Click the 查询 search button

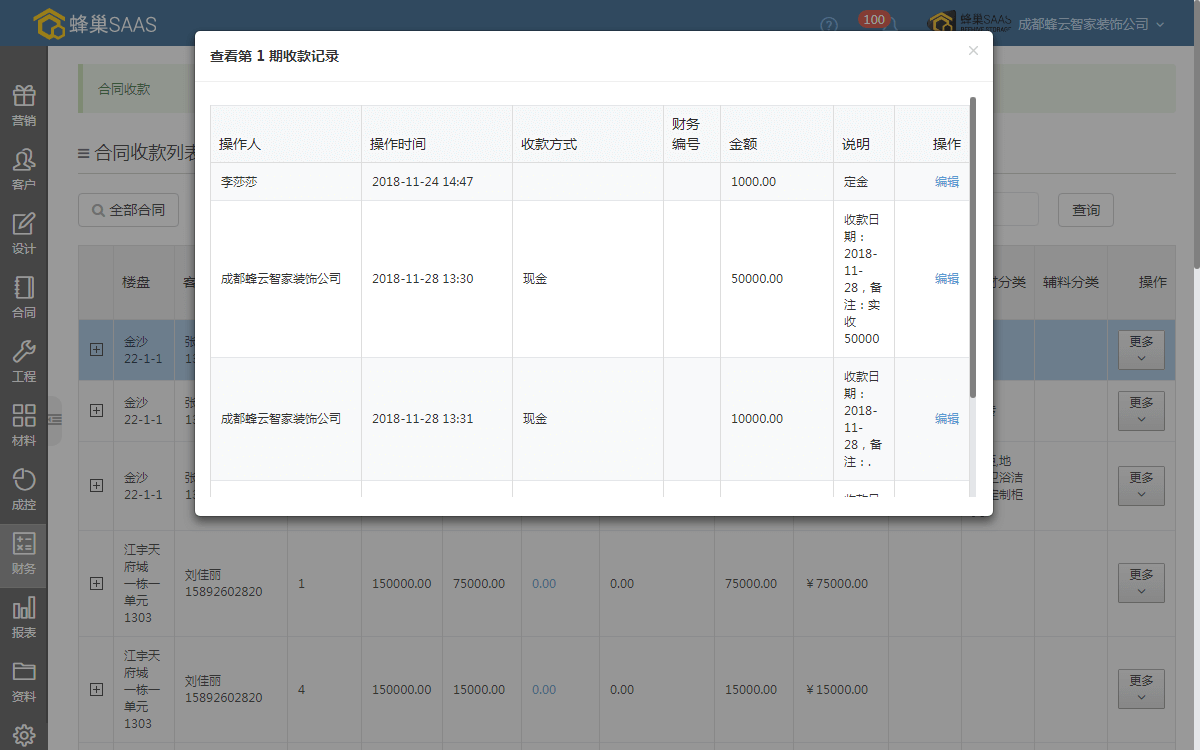tap(1086, 210)
